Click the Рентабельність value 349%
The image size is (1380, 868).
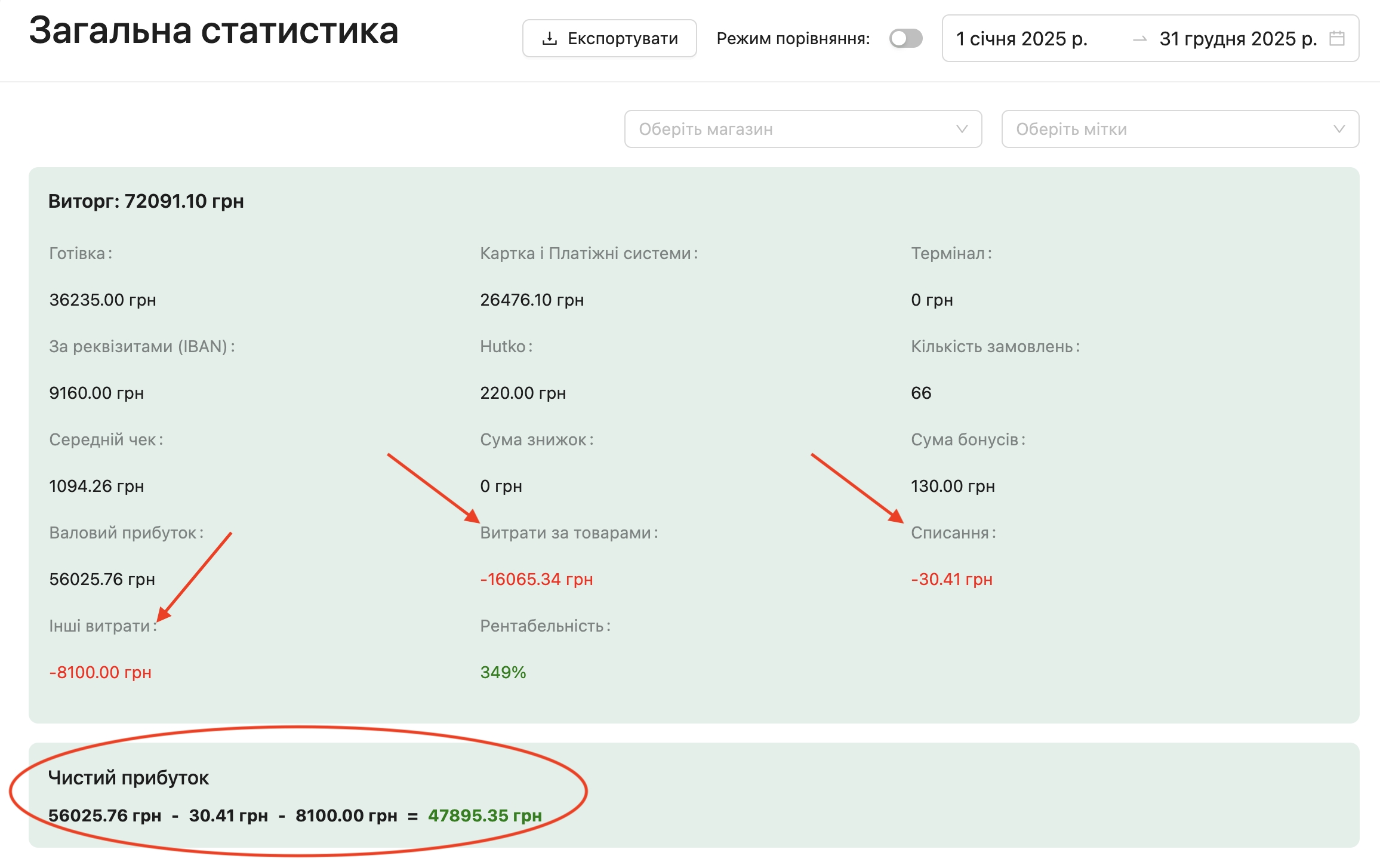click(x=503, y=672)
